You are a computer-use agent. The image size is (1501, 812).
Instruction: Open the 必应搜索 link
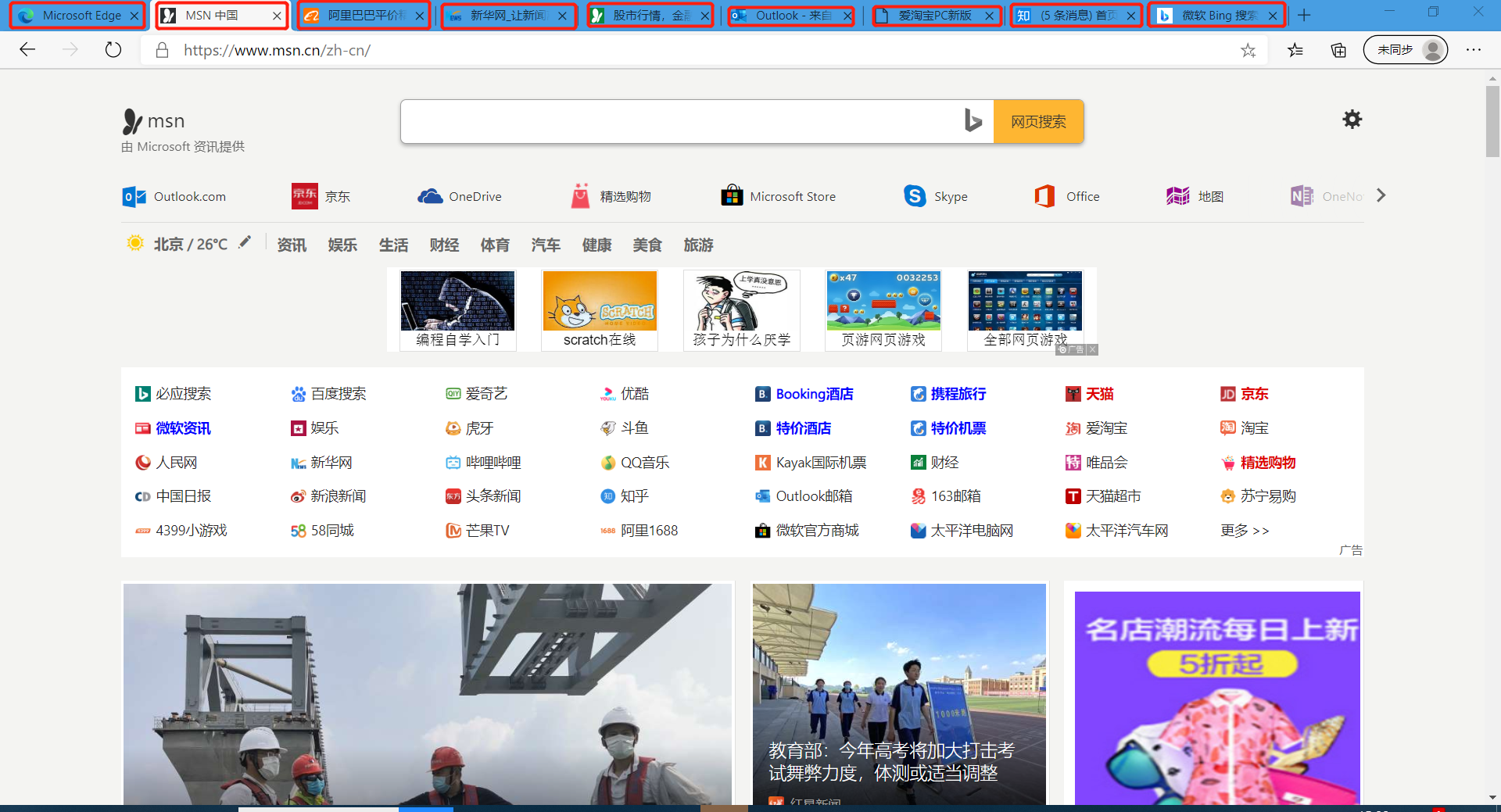[174, 394]
